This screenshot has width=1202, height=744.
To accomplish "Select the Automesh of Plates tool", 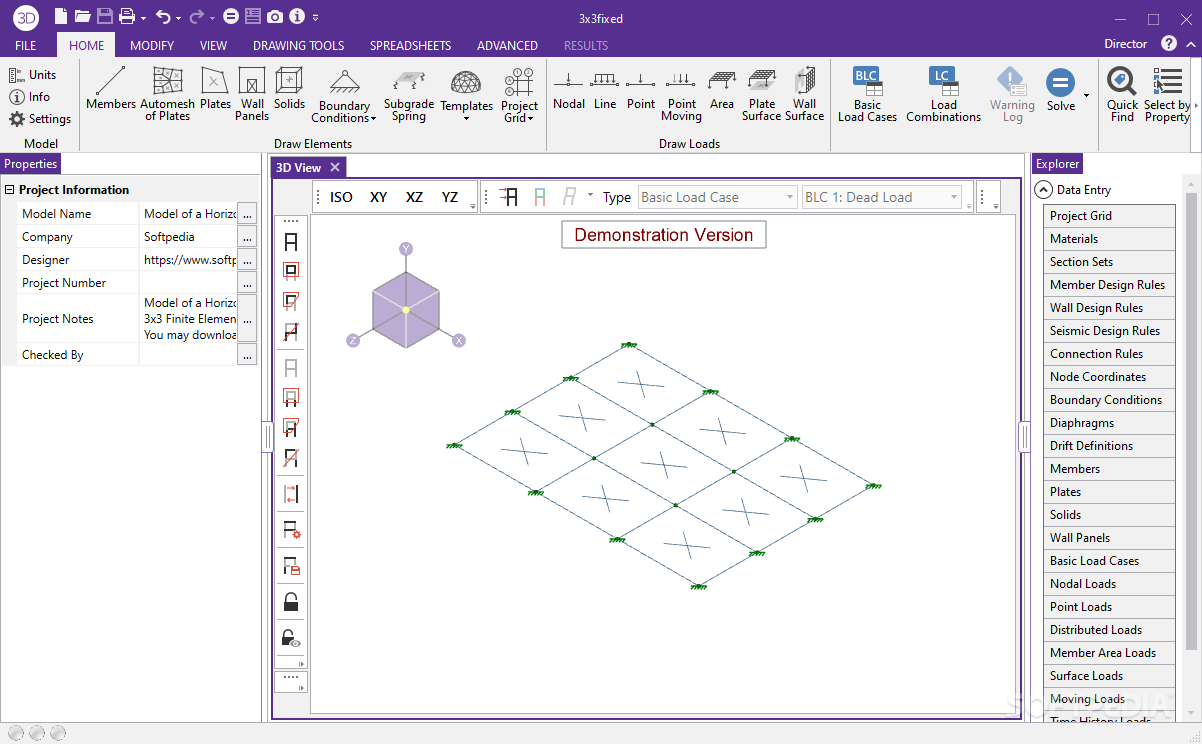I will (167, 95).
